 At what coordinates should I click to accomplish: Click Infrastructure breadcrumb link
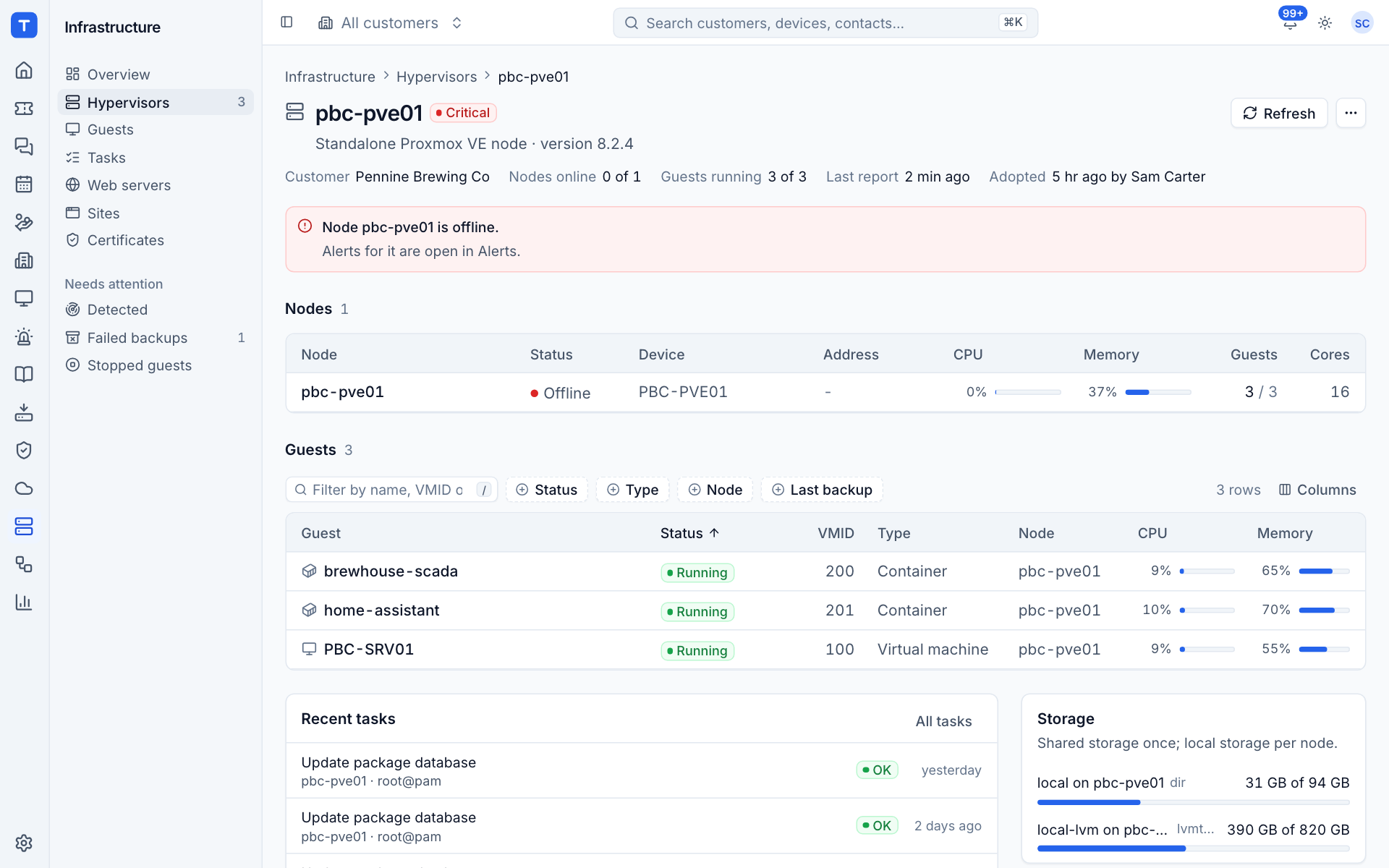click(330, 77)
